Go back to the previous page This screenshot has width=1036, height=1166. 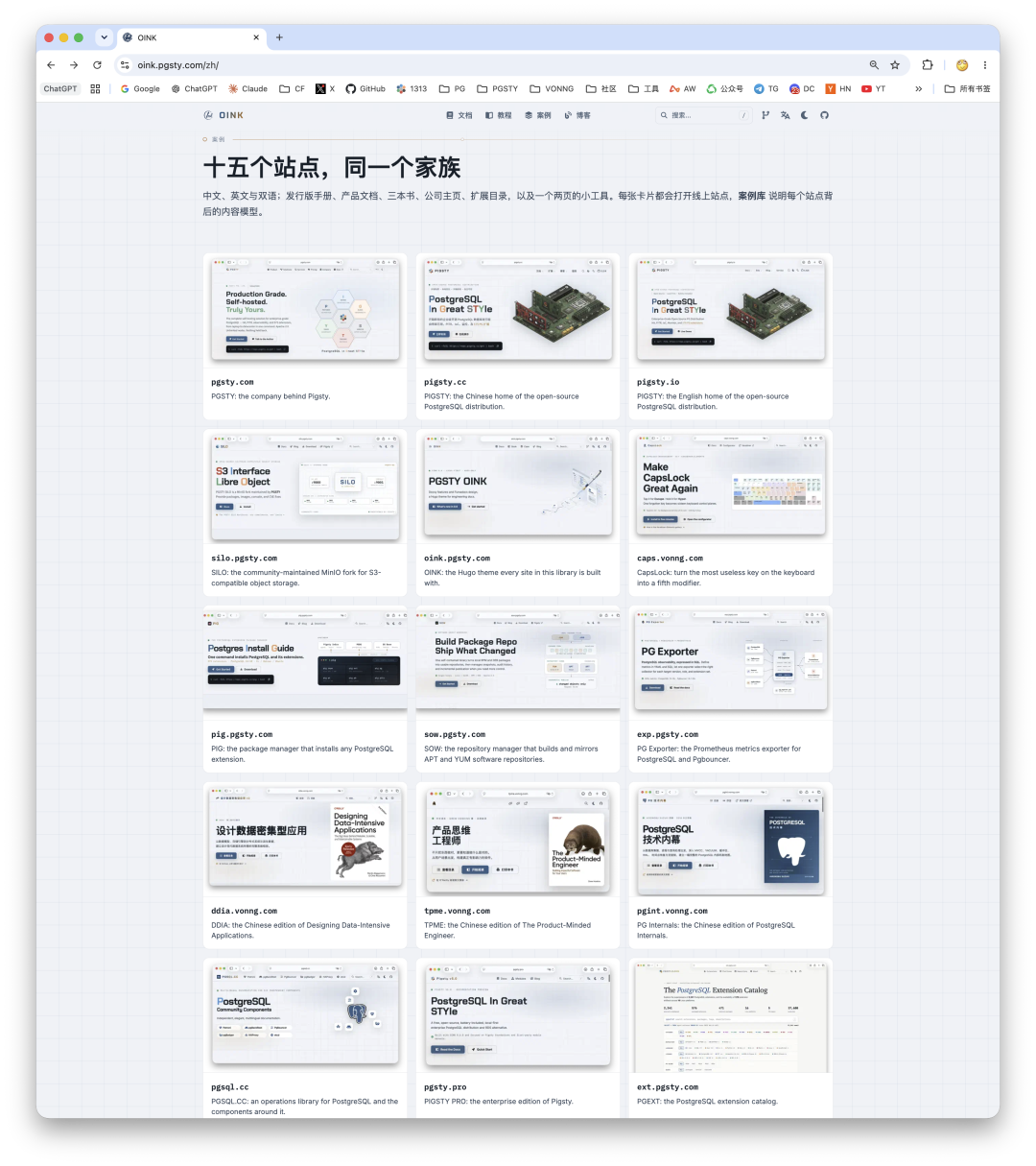coord(51,65)
